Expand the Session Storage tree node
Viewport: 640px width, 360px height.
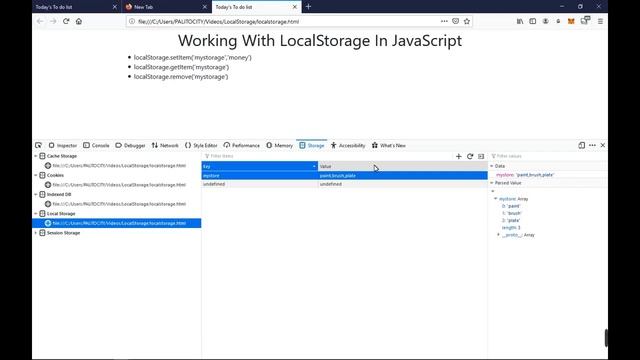[x=36, y=233]
